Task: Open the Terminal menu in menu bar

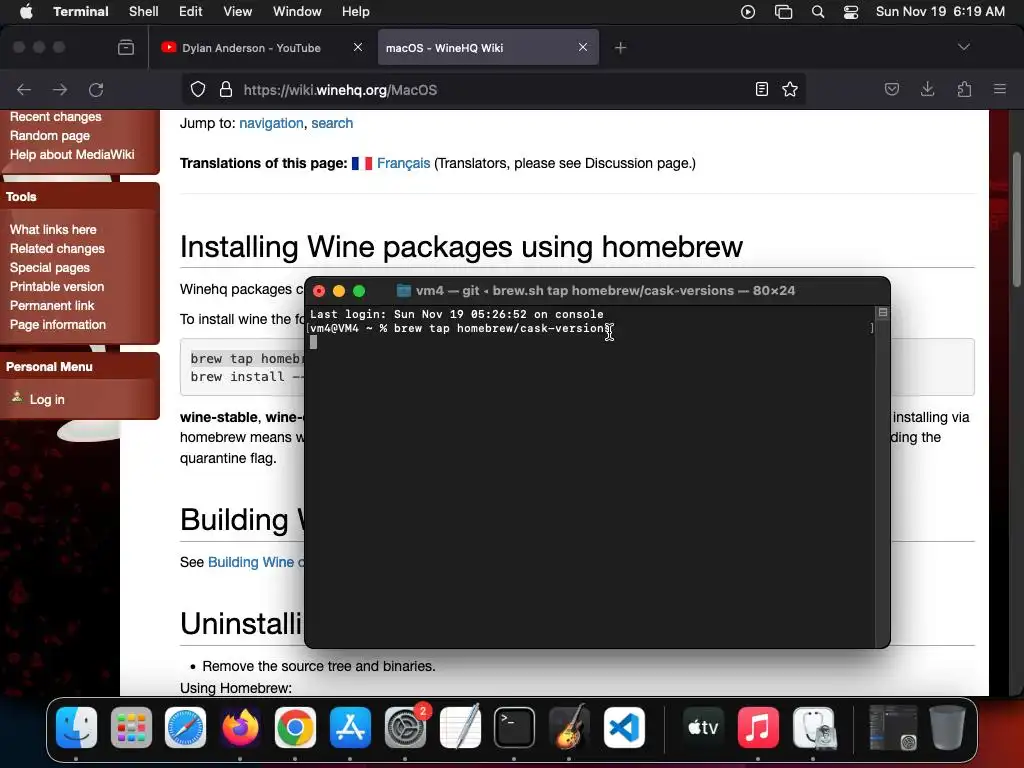Action: 81,12
